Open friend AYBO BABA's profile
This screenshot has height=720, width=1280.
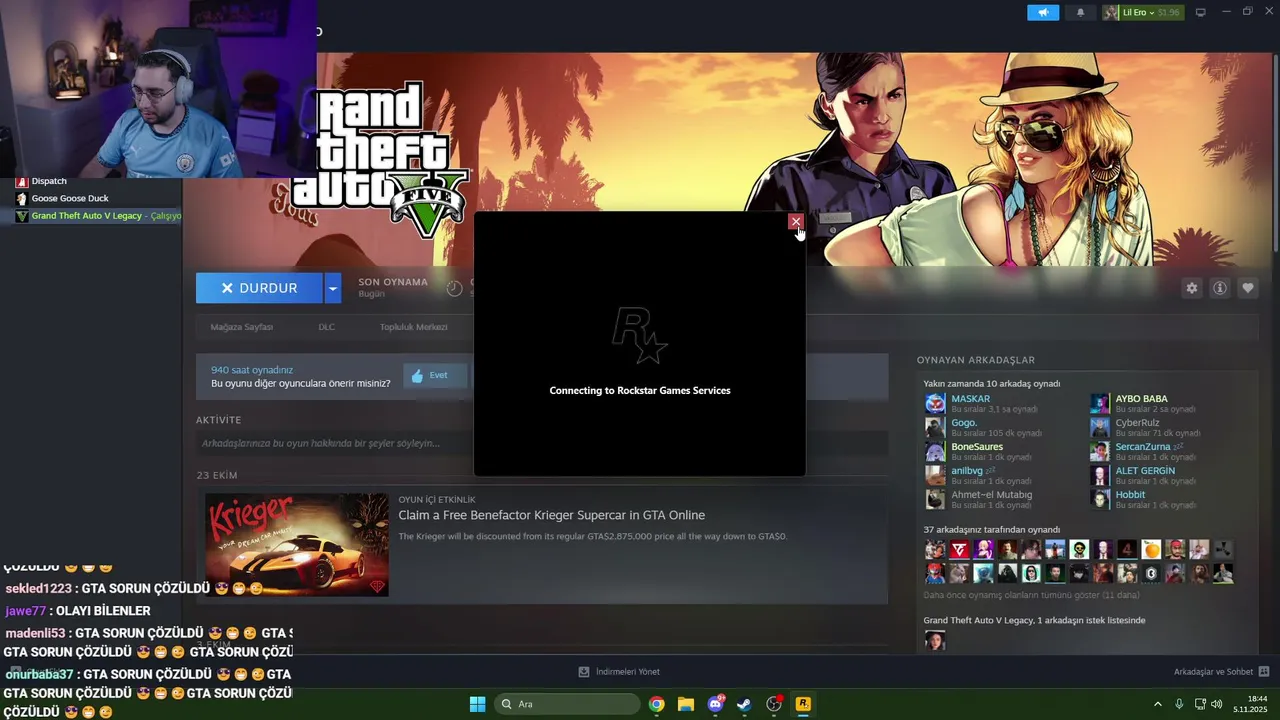tap(1141, 399)
